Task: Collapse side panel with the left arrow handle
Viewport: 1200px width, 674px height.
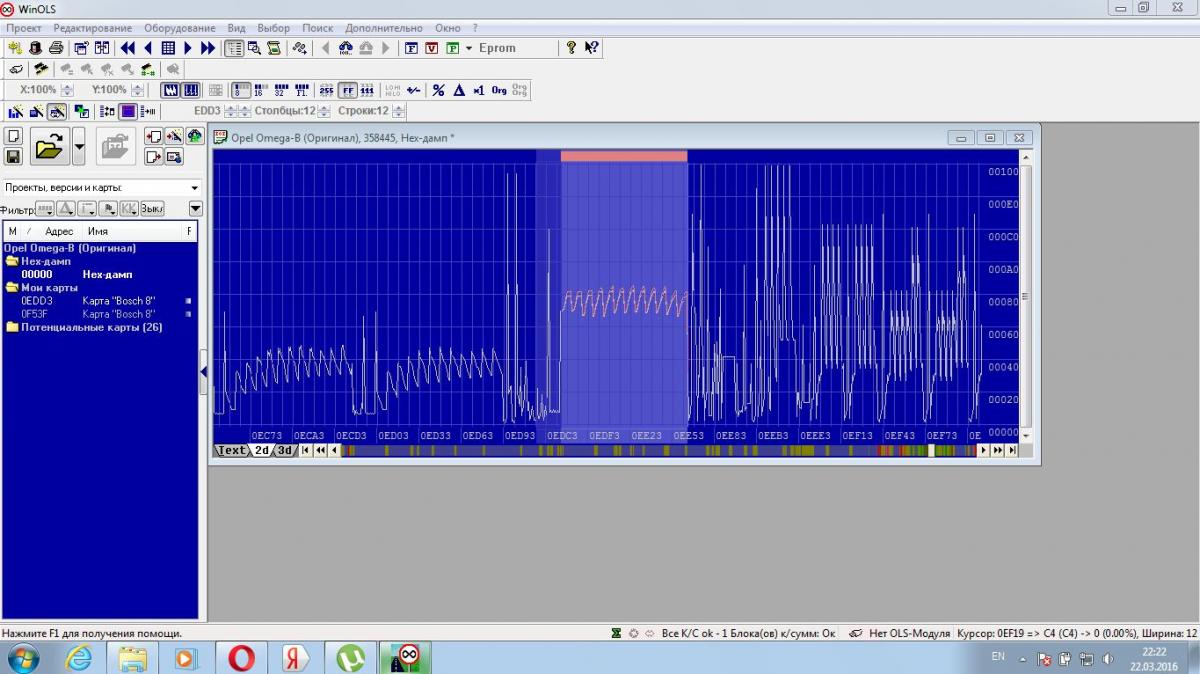Action: 204,372
